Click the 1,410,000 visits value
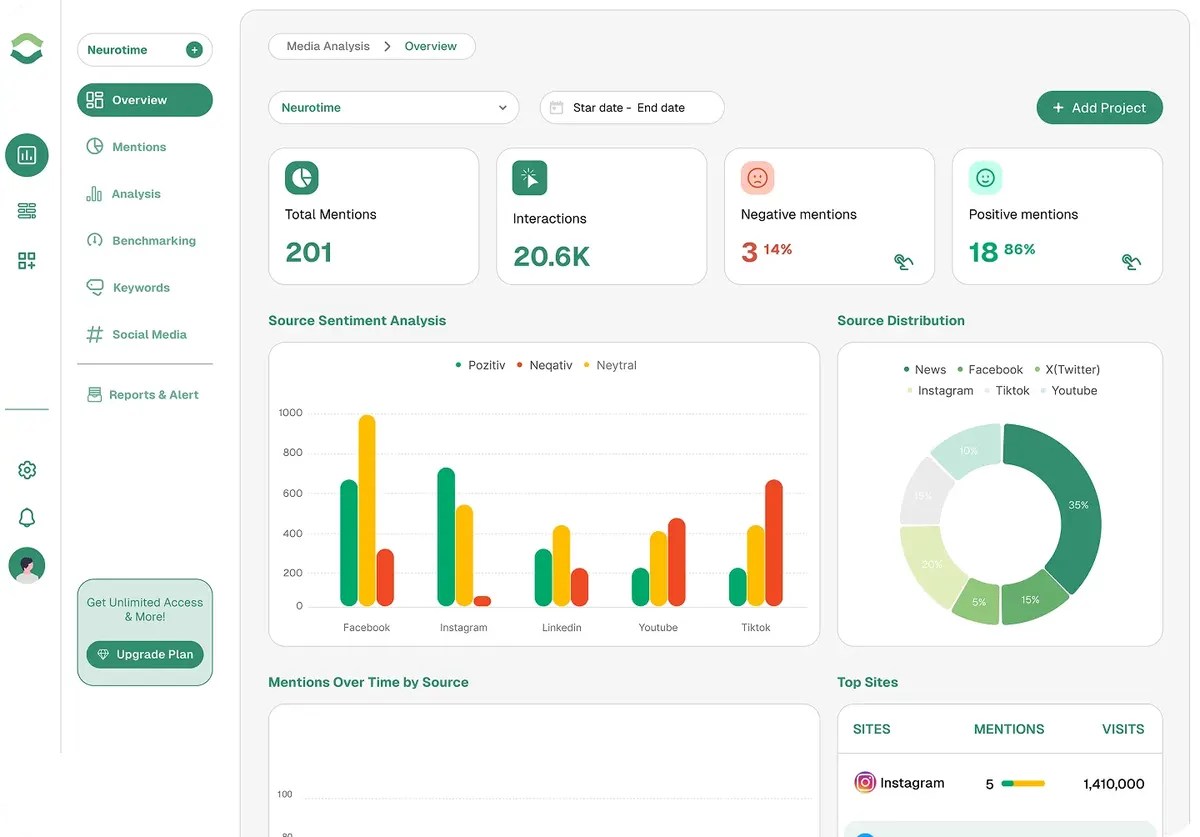This screenshot has width=1200, height=837. (1114, 784)
